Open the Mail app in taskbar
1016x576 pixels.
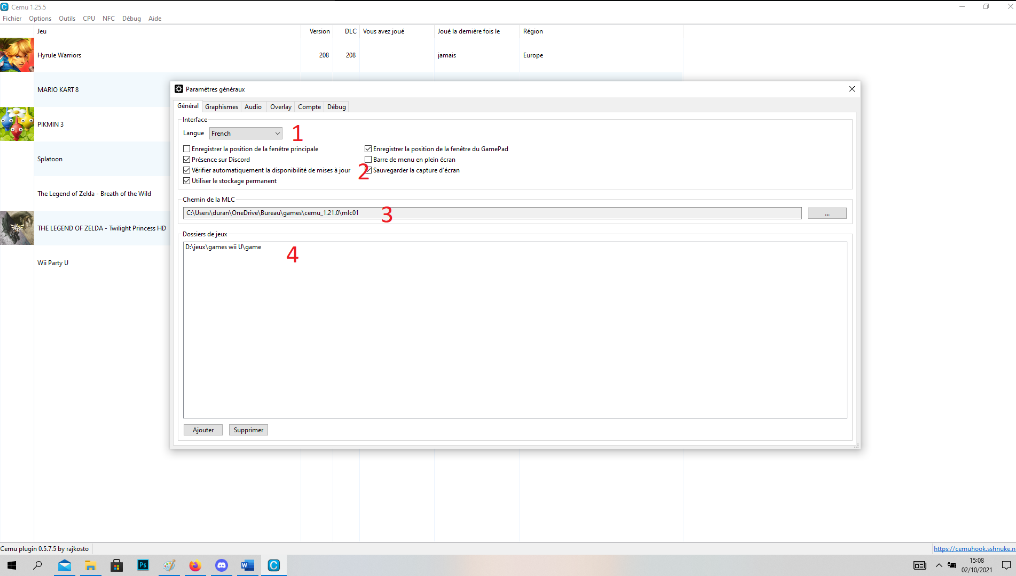point(65,566)
